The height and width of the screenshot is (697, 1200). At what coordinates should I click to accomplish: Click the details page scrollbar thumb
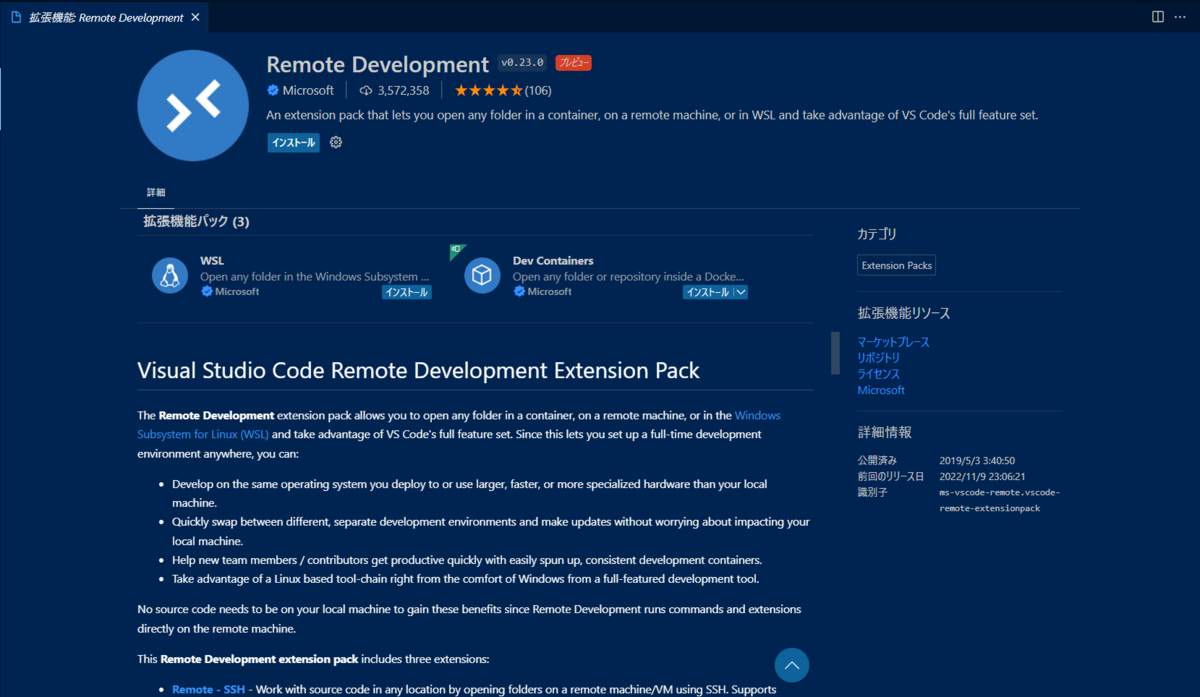pos(835,352)
